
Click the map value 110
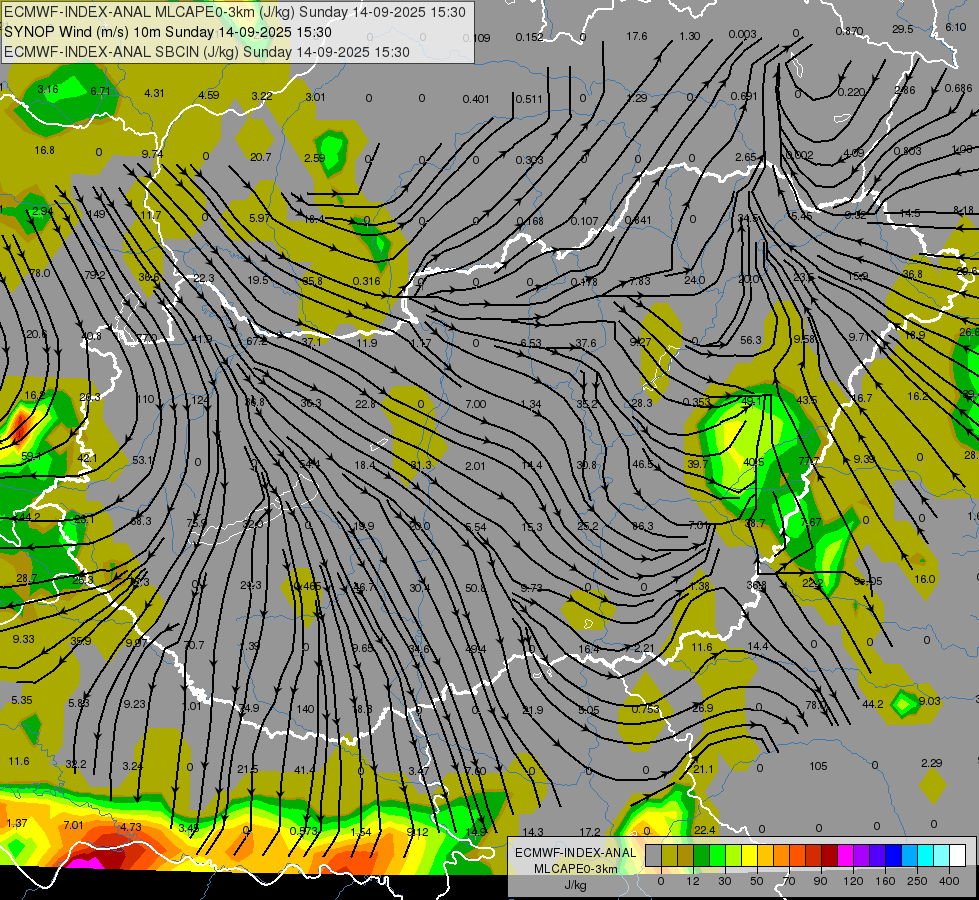pyautogui.click(x=145, y=399)
